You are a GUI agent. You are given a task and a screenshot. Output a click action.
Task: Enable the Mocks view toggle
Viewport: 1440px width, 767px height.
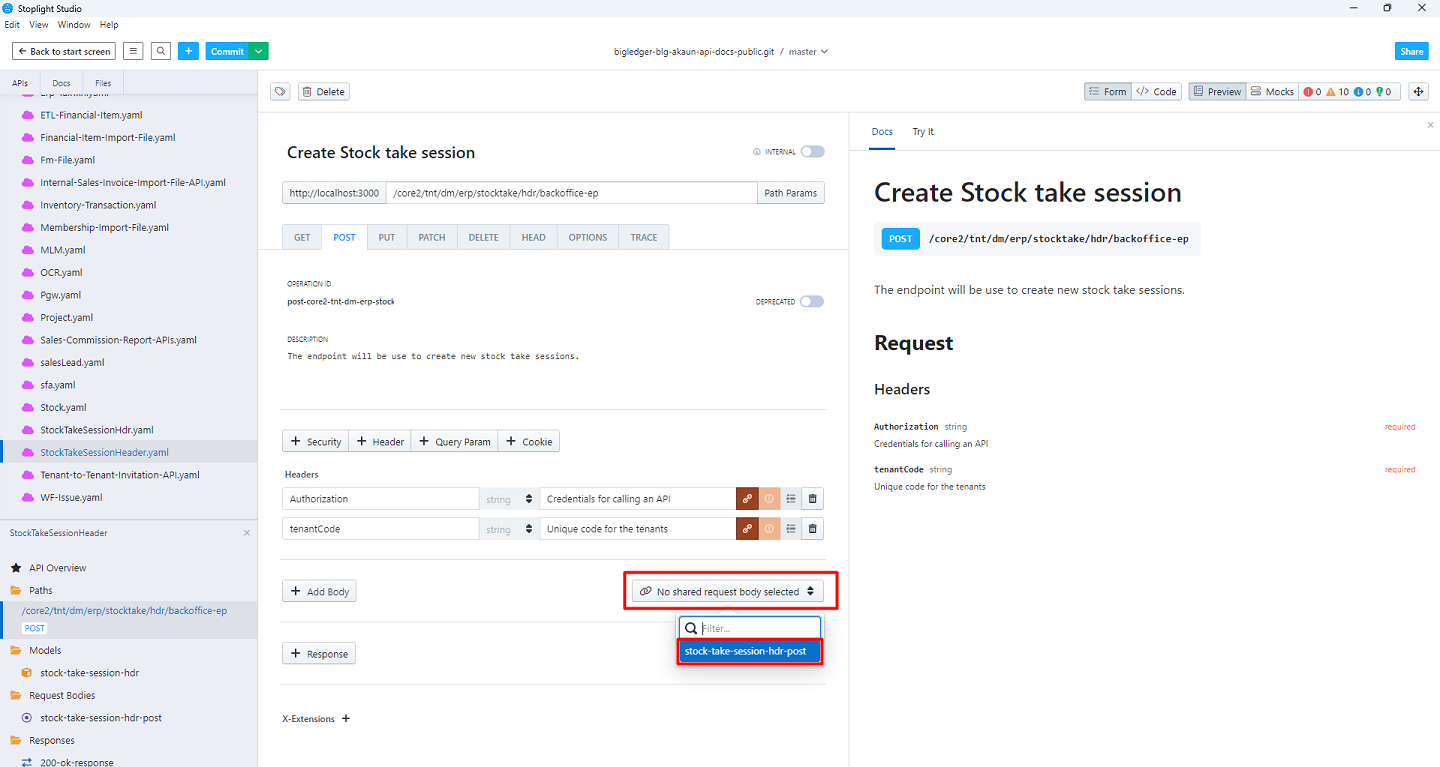click(1272, 92)
